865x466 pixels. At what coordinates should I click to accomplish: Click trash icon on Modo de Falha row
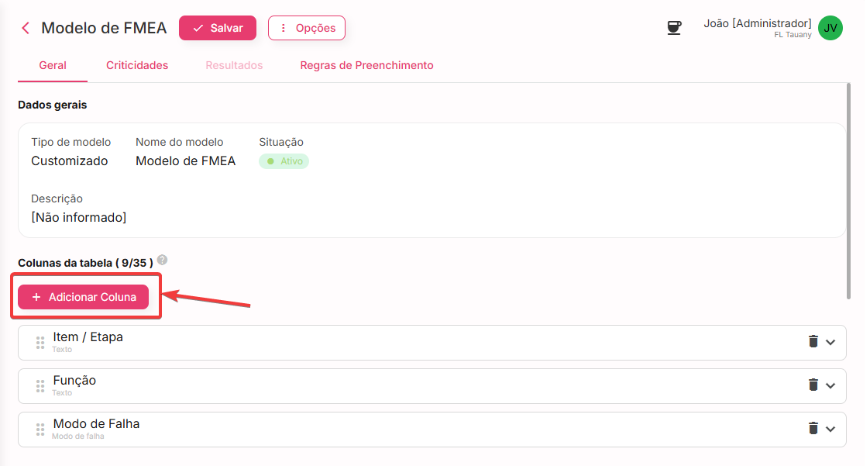pyautogui.click(x=813, y=428)
